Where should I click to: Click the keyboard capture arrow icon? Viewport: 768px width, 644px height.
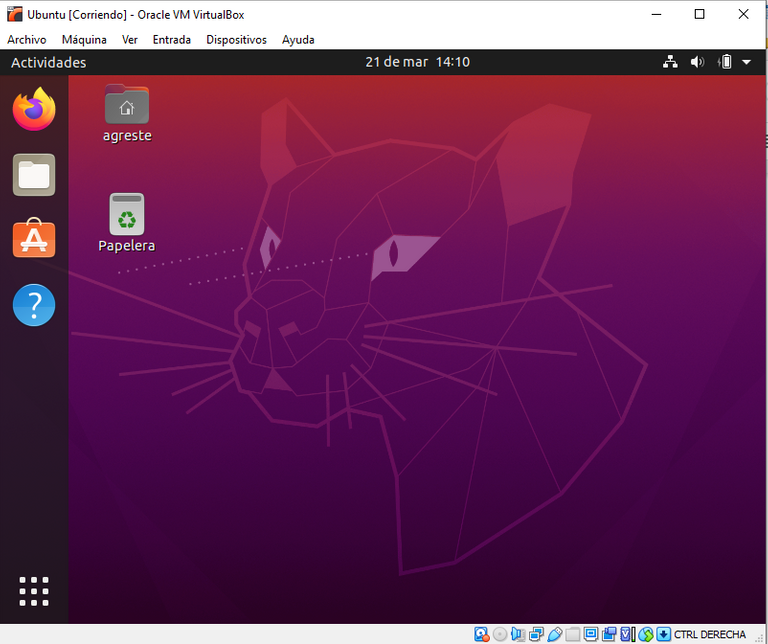[x=664, y=634]
